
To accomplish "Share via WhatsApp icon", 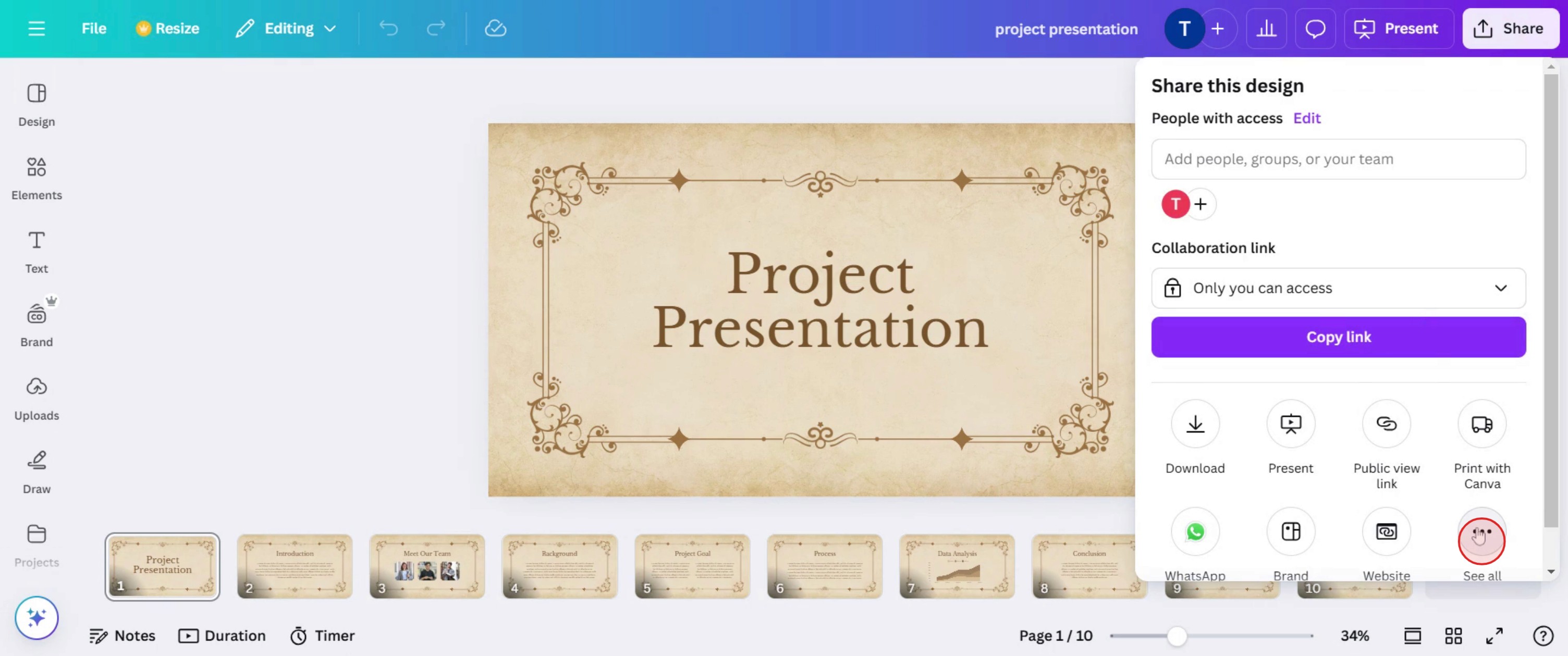I will tap(1194, 531).
